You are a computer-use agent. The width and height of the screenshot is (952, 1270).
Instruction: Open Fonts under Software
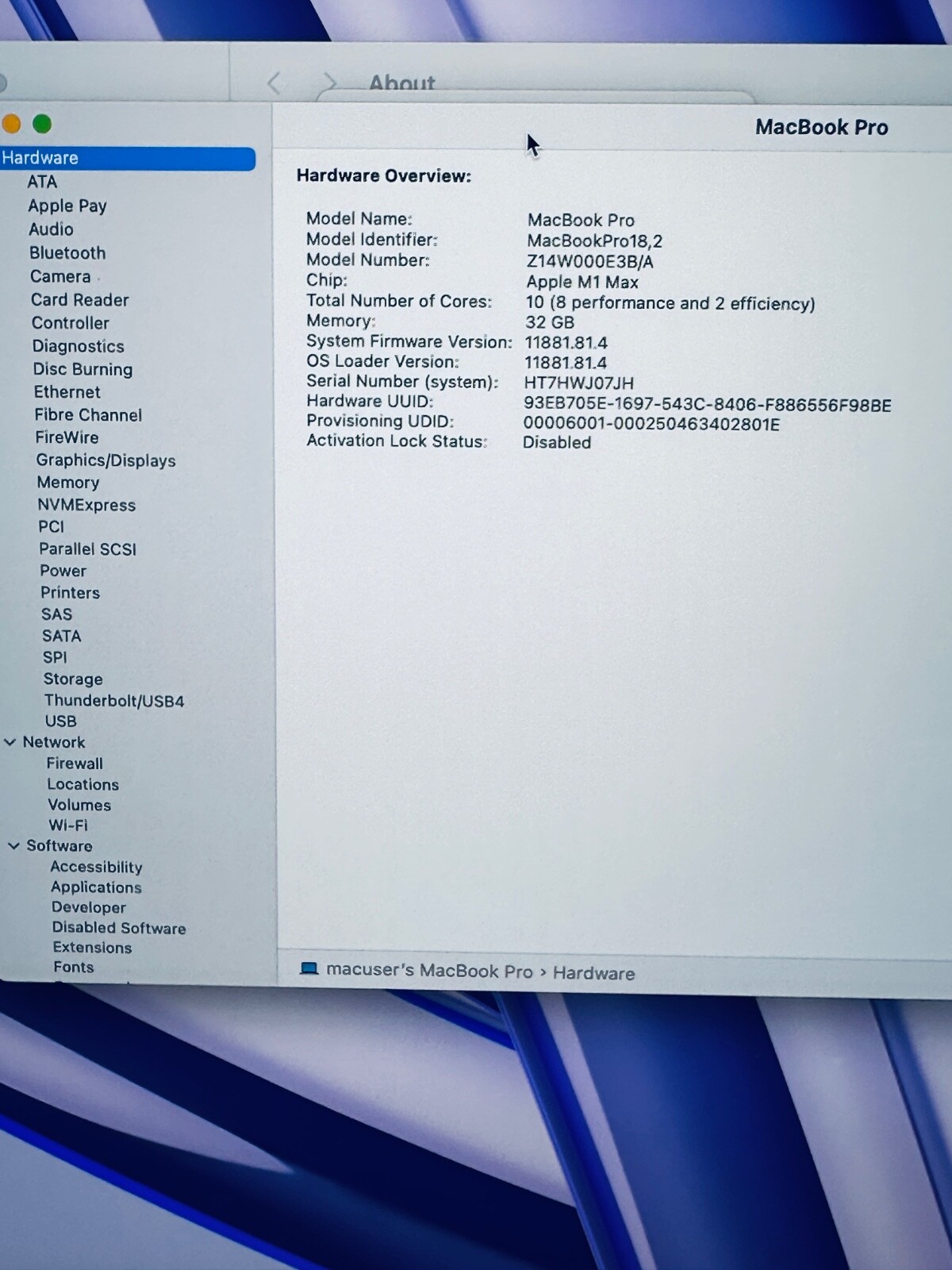[74, 968]
